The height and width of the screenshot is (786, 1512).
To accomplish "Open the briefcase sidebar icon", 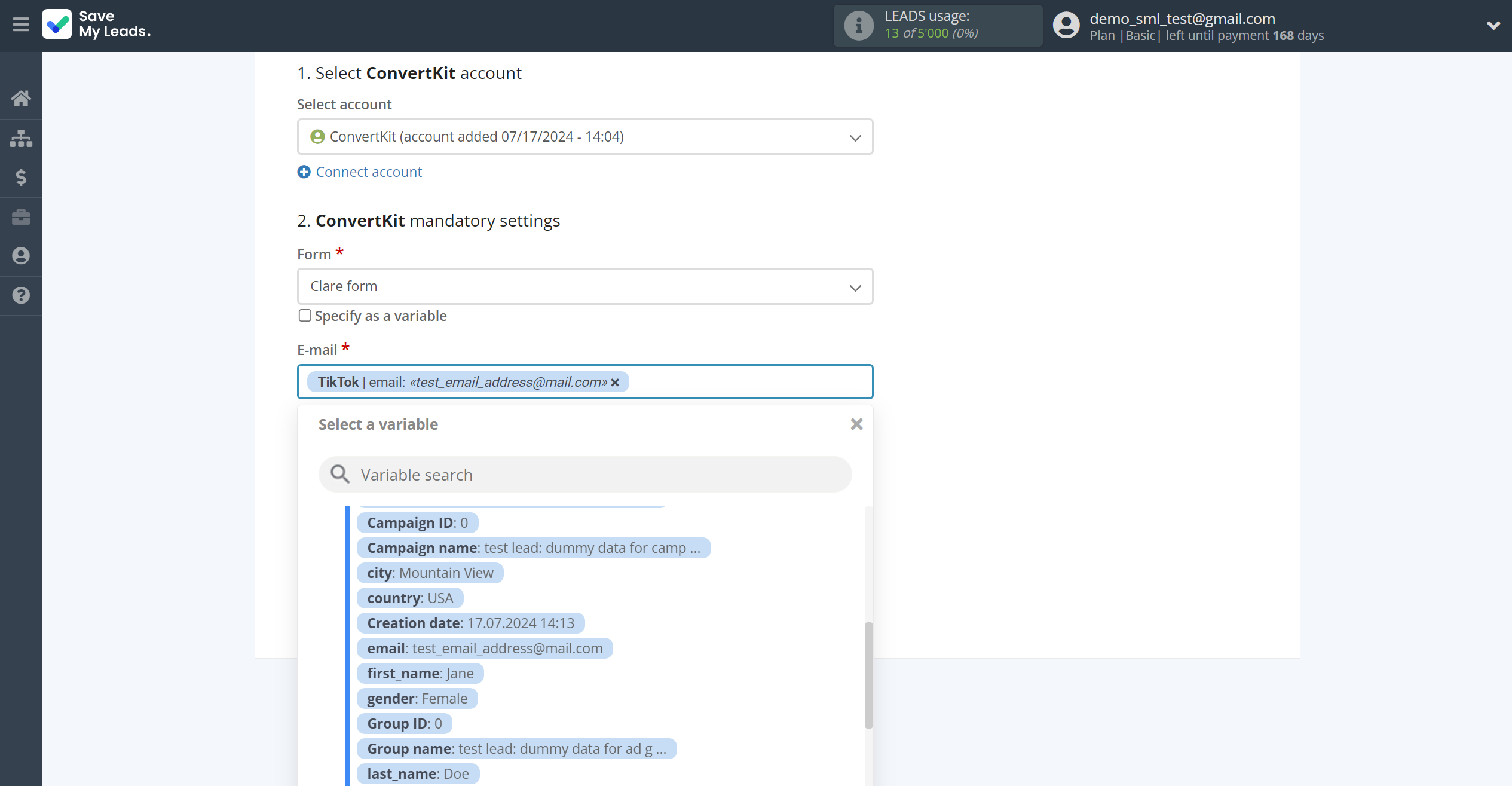I will coord(21,217).
